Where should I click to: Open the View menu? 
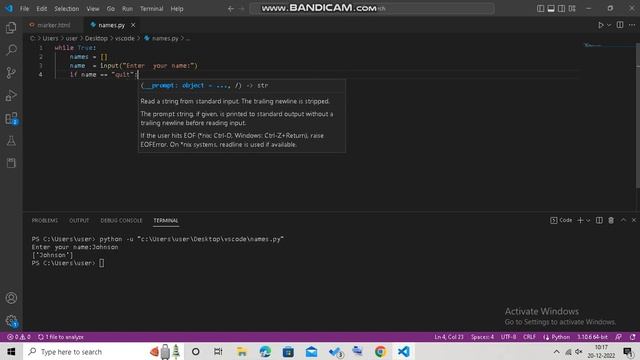[x=93, y=9]
